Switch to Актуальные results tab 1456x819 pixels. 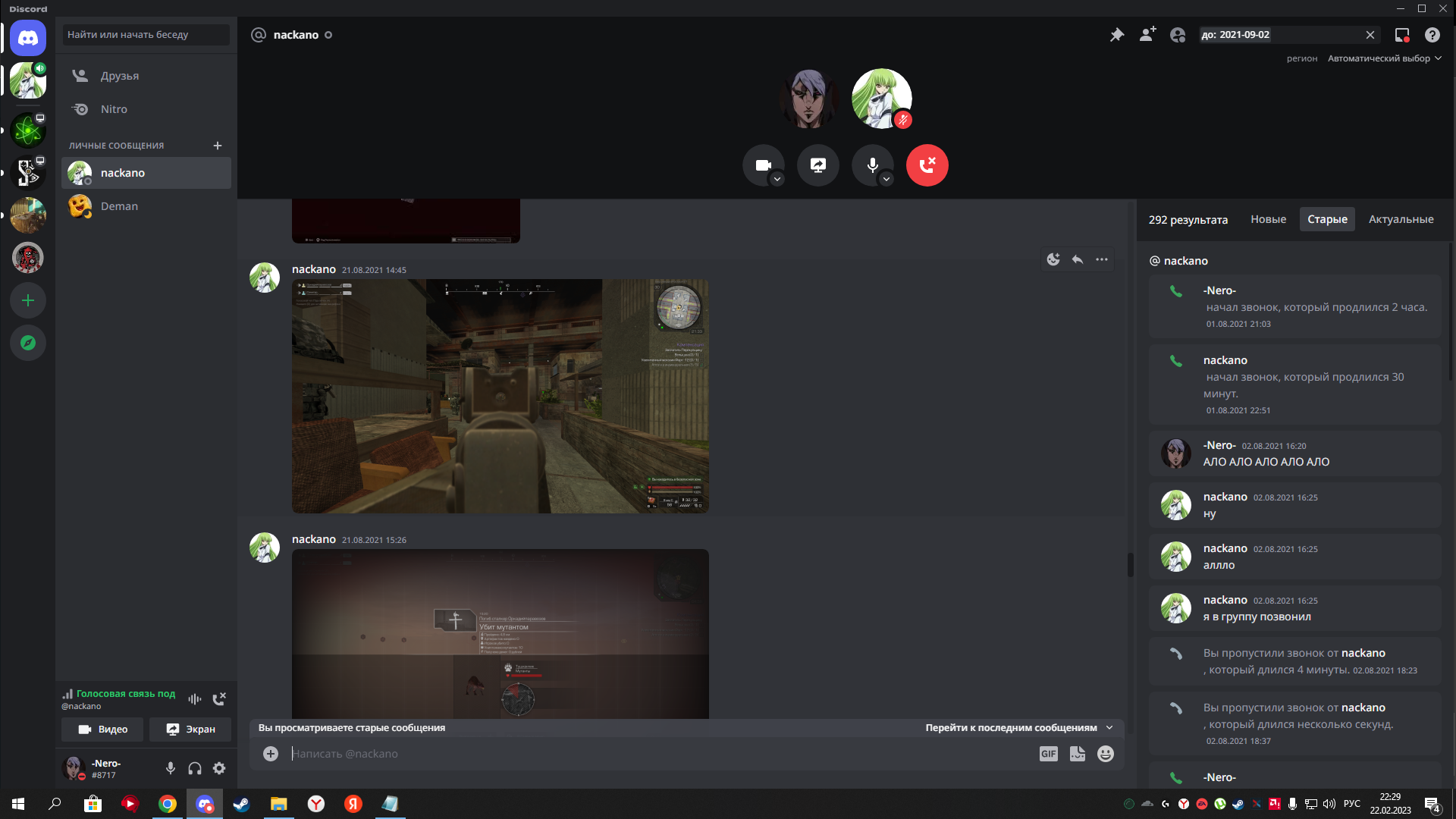[1401, 219]
